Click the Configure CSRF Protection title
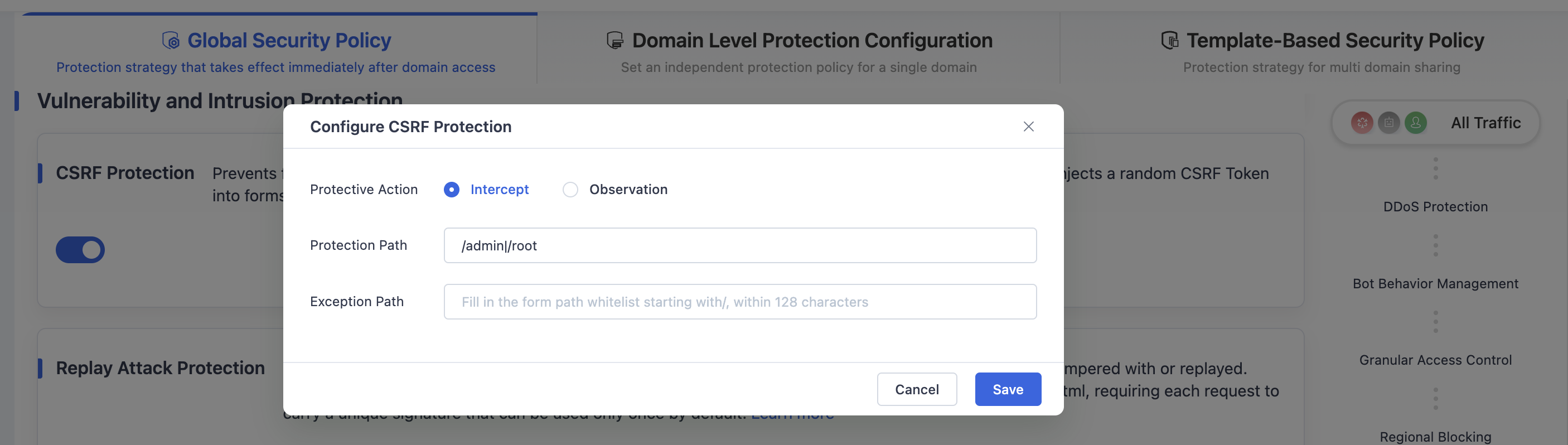 [x=410, y=127]
